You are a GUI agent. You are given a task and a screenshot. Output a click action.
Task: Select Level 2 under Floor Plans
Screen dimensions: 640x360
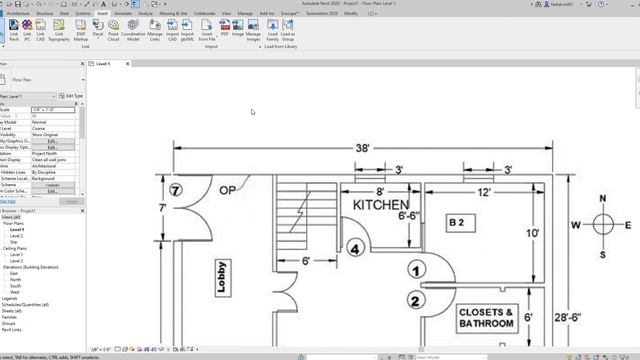(x=16, y=236)
